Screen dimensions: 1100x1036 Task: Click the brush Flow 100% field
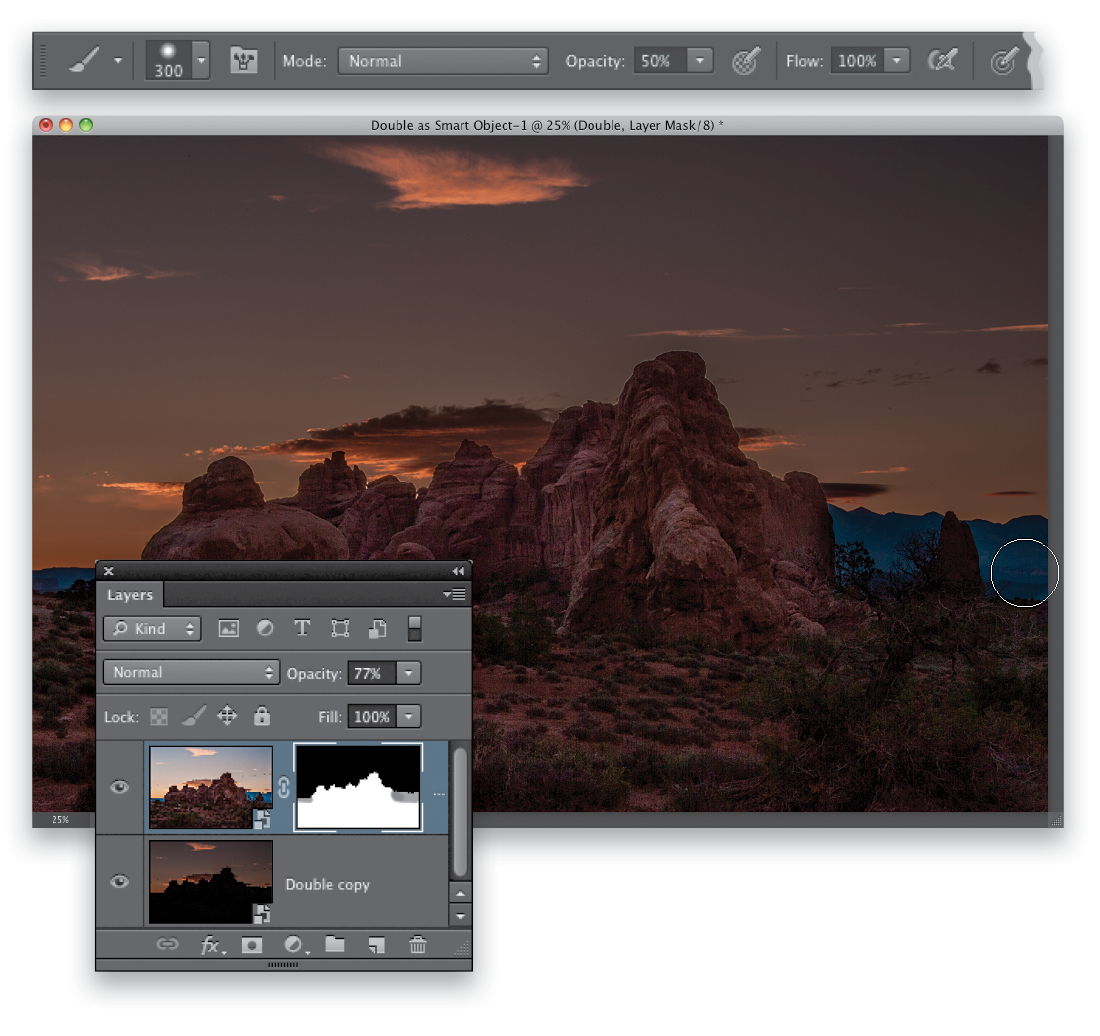[857, 61]
